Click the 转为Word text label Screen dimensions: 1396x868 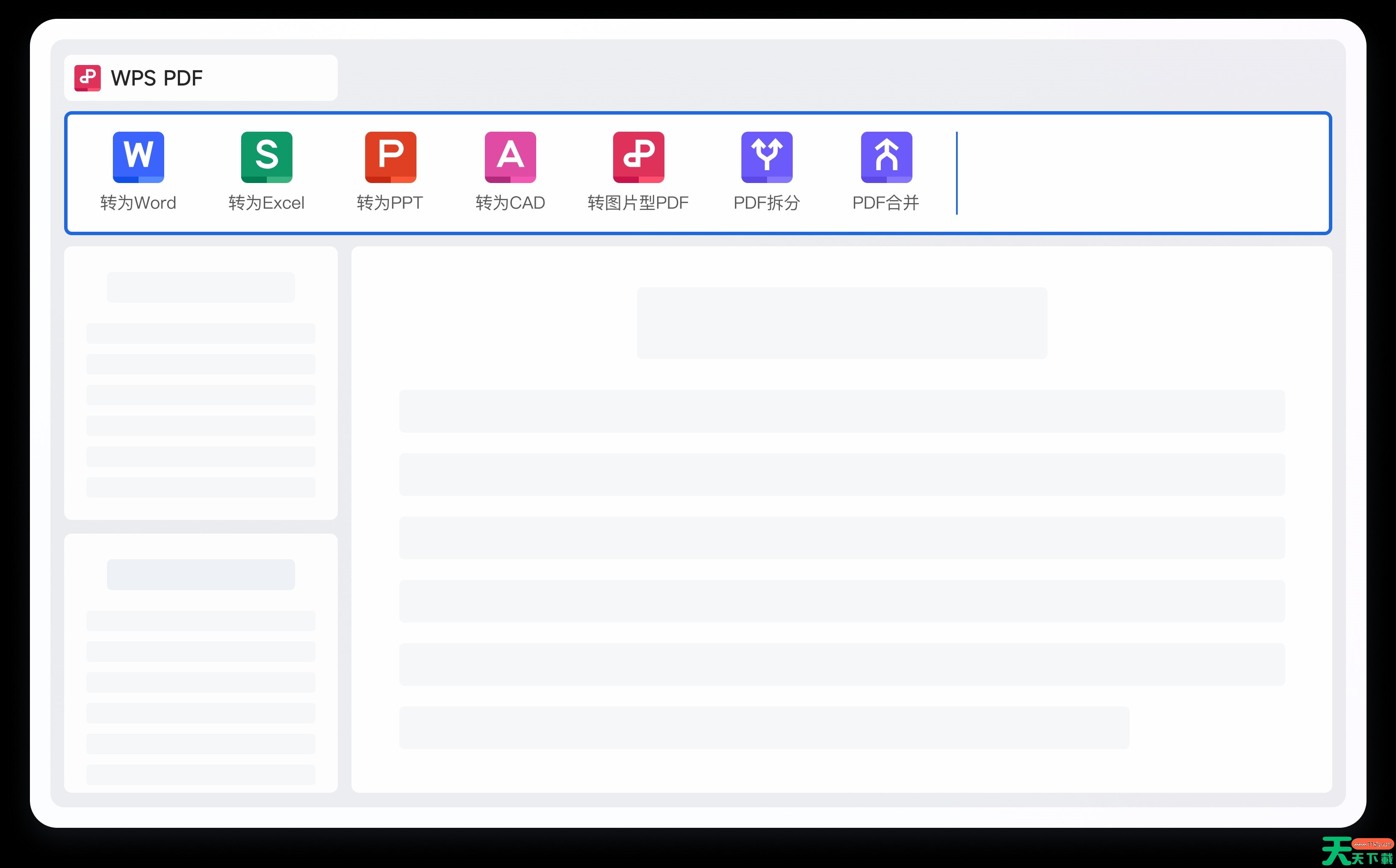[x=139, y=203]
